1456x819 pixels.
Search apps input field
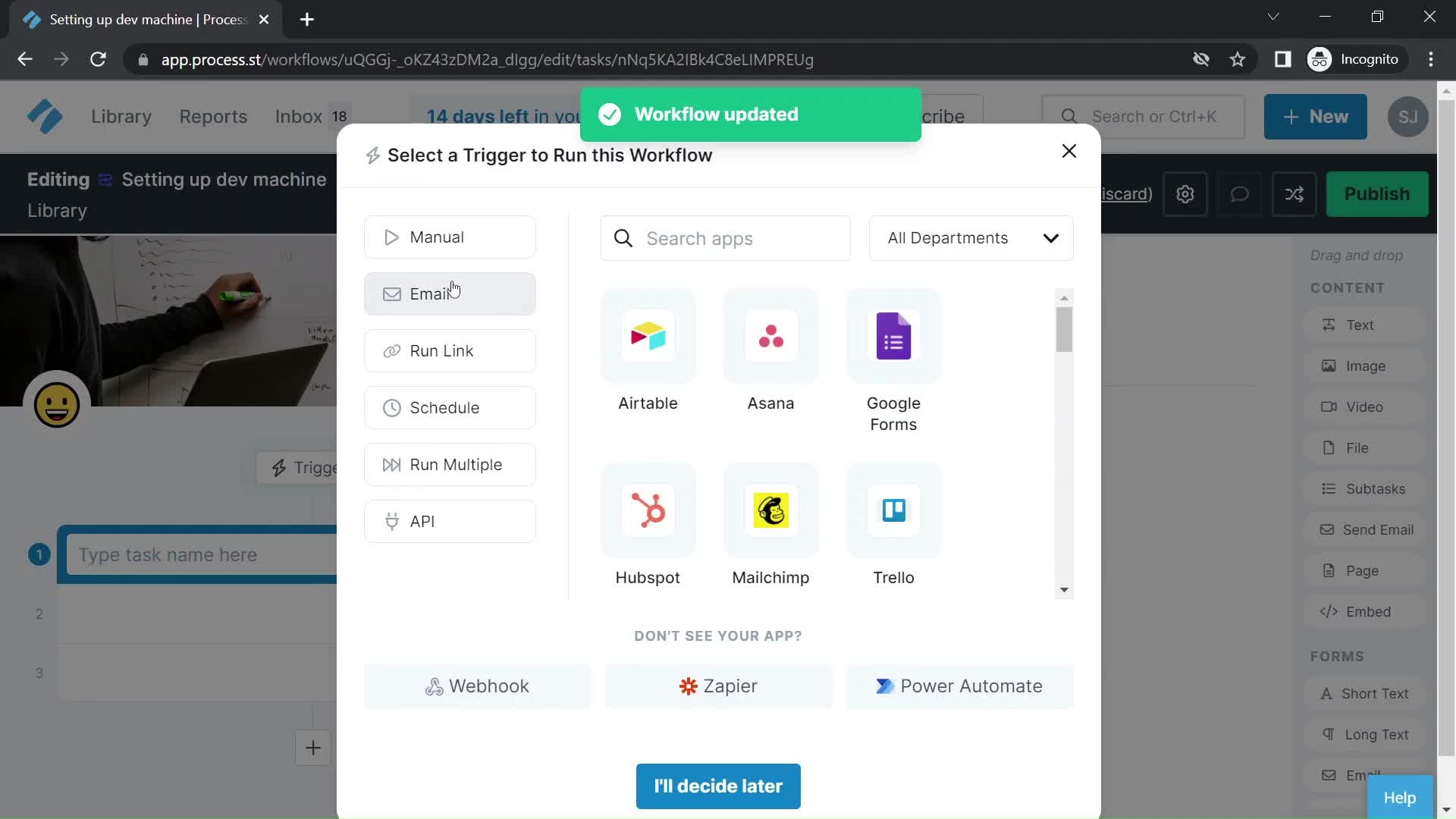click(x=726, y=238)
